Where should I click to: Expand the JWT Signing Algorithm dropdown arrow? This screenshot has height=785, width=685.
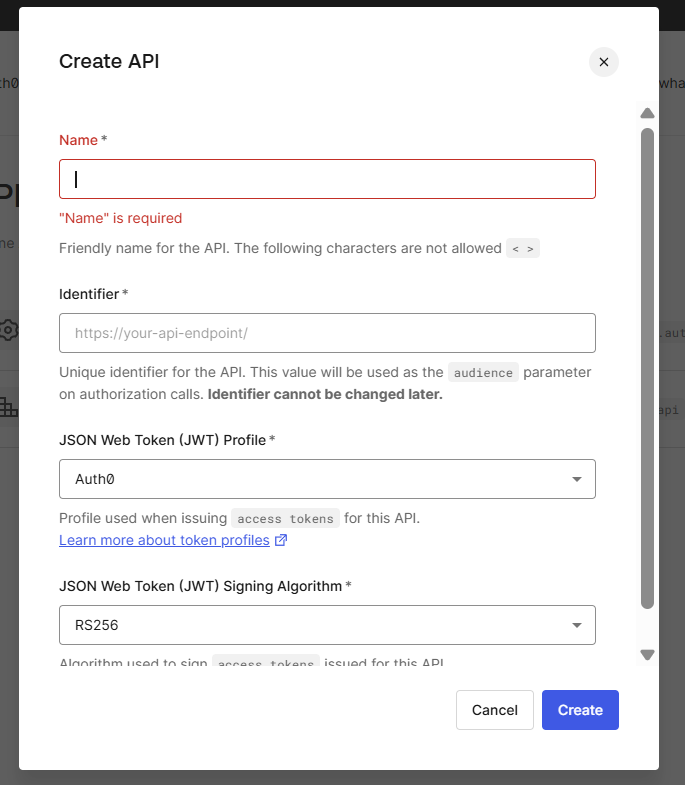tap(576, 625)
